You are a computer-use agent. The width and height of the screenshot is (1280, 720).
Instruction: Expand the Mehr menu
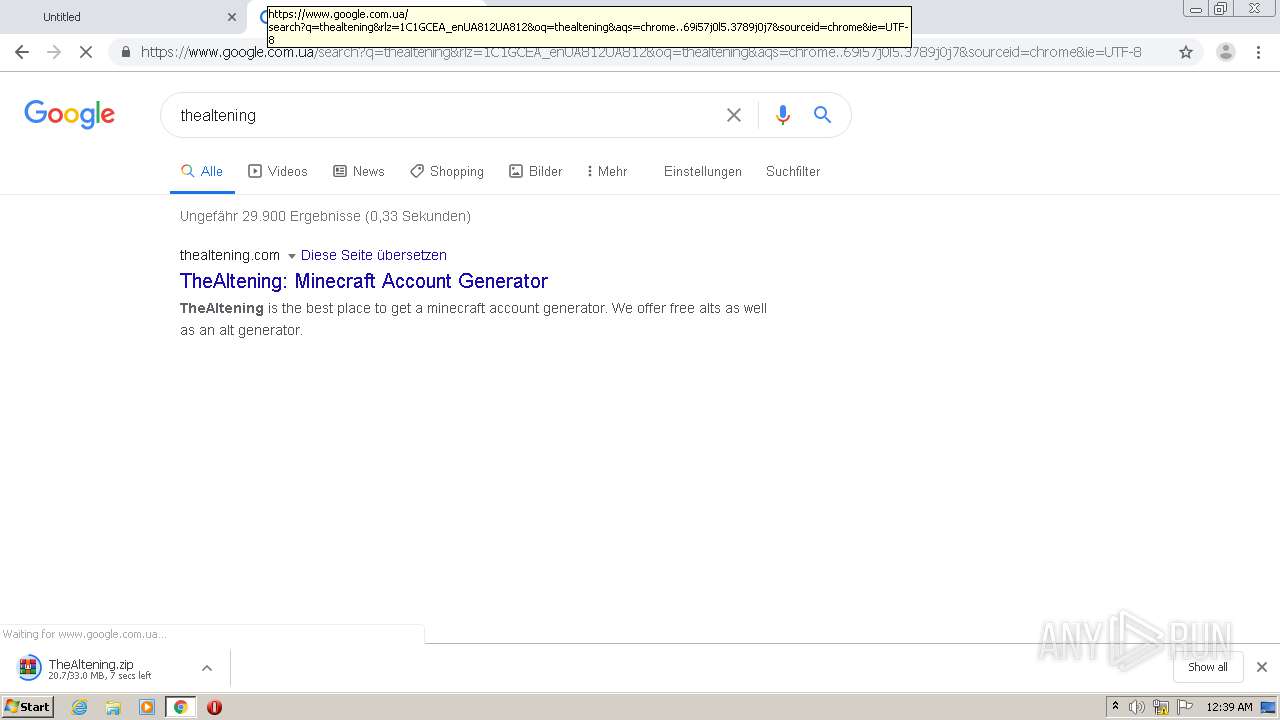(x=607, y=171)
